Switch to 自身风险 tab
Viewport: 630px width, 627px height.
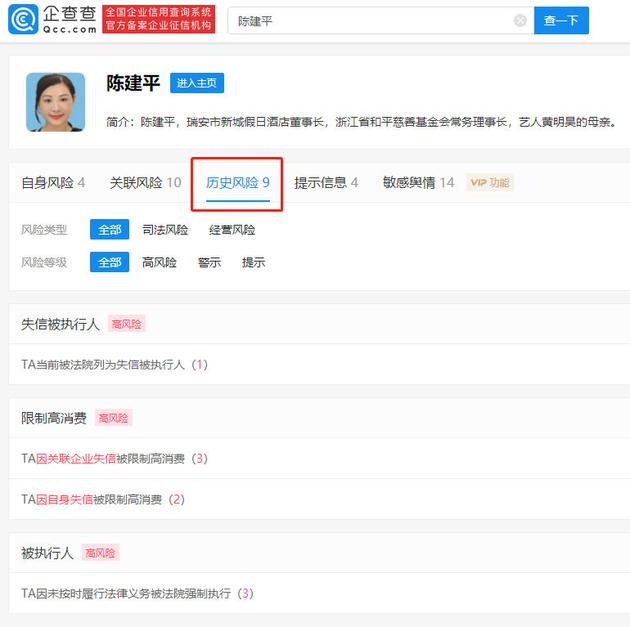pyautogui.click(x=53, y=183)
